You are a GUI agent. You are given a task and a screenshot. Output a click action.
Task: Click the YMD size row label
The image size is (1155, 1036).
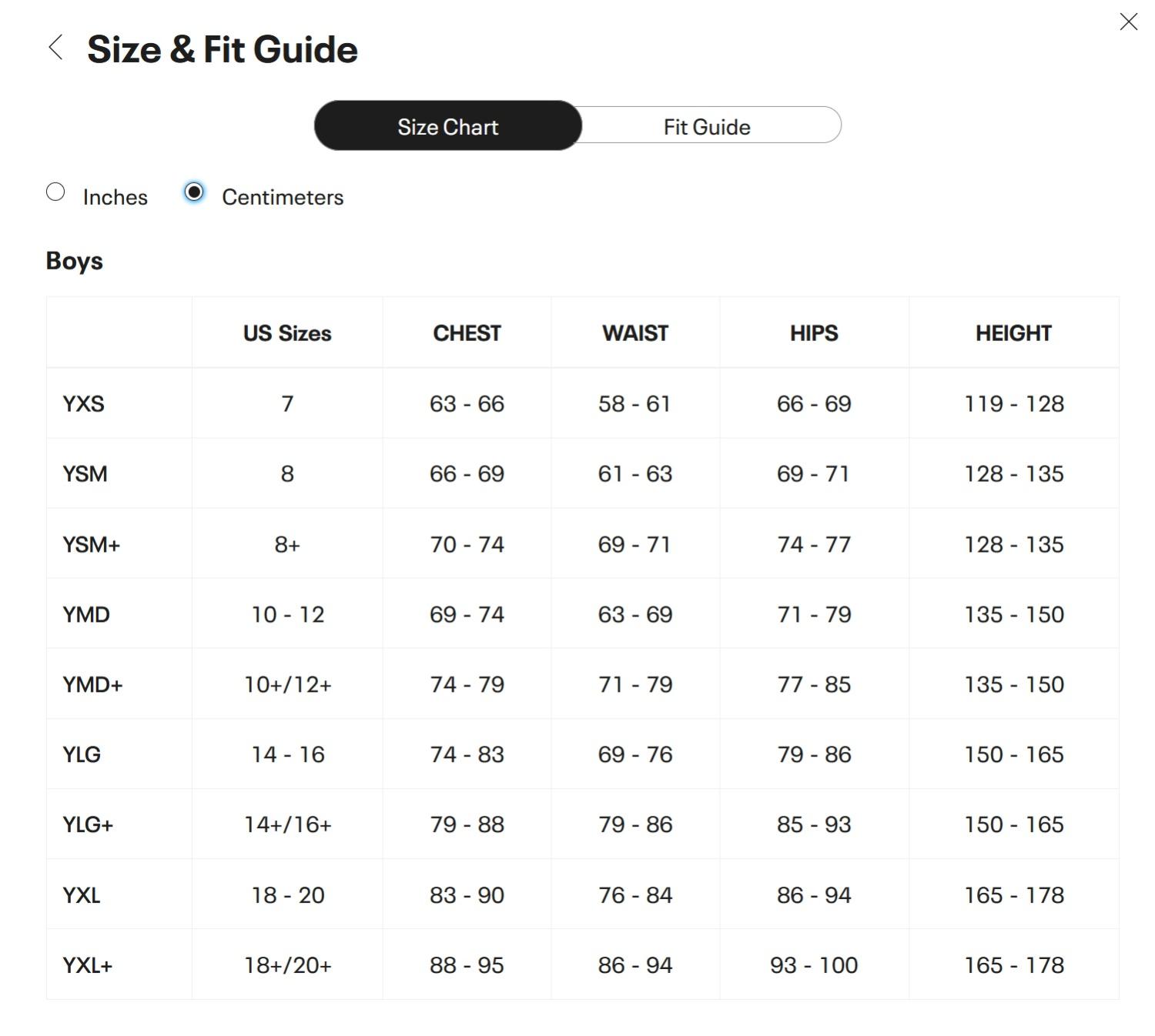pyautogui.click(x=86, y=615)
